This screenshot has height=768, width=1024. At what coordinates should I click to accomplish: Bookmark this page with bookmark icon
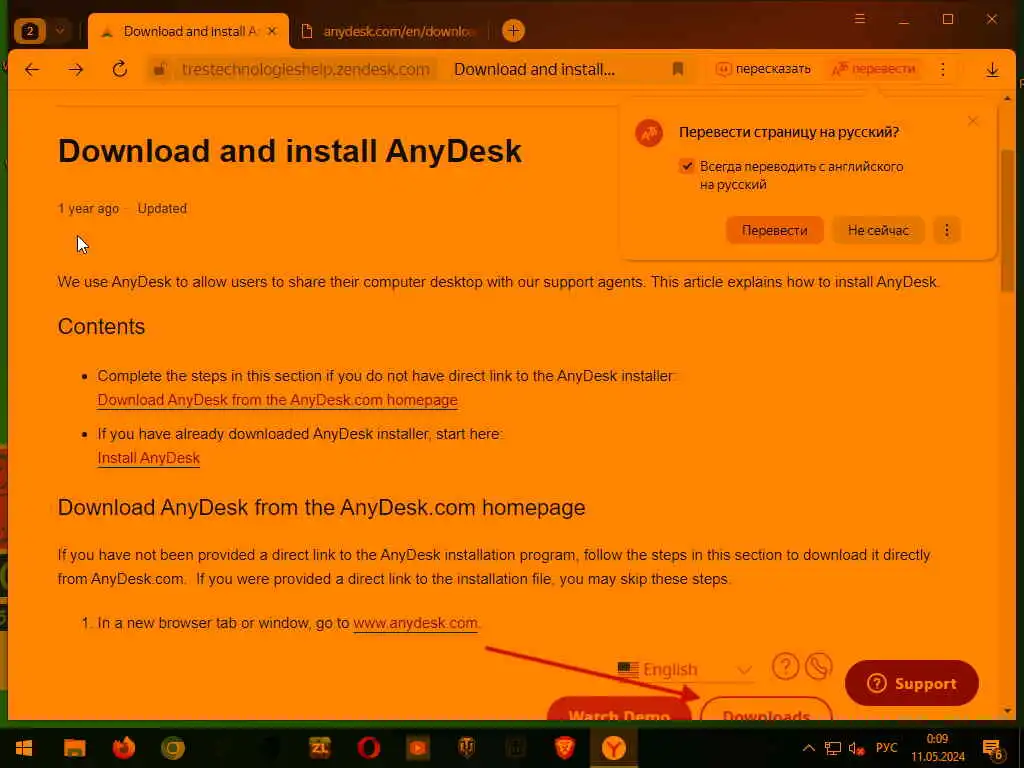click(x=678, y=69)
